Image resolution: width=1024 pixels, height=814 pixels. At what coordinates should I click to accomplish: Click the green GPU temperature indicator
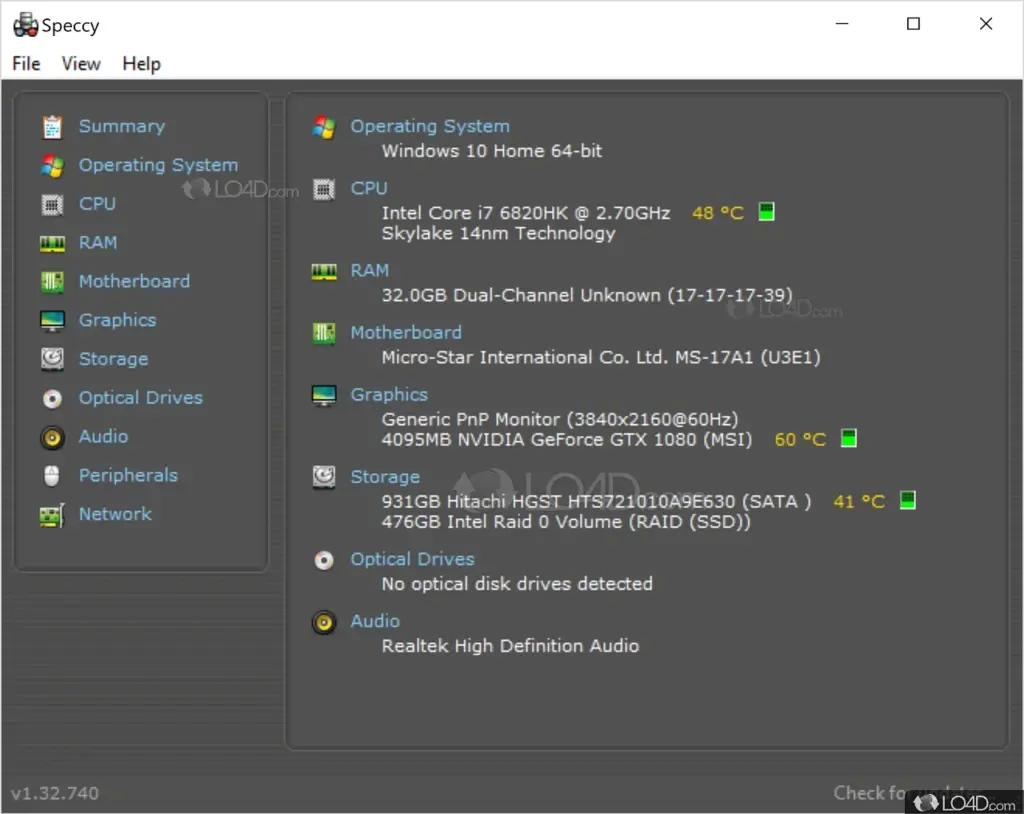(x=848, y=438)
